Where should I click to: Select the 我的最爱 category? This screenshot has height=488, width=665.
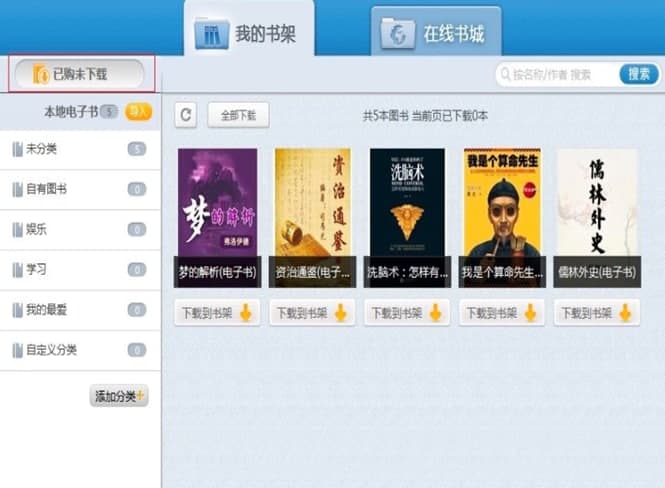[x=80, y=310]
